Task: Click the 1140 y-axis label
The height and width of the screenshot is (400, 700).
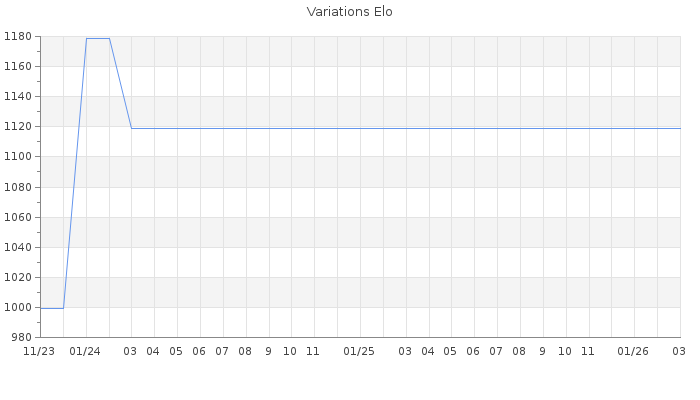Action: [19, 97]
